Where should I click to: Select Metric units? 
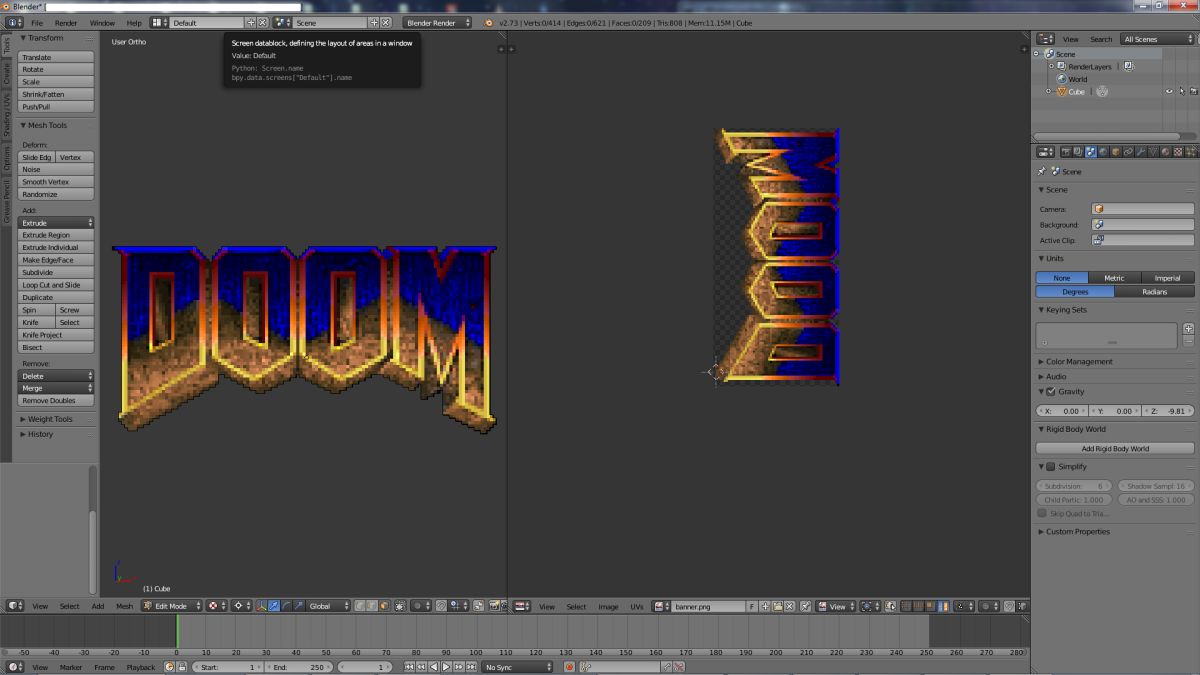(1114, 278)
